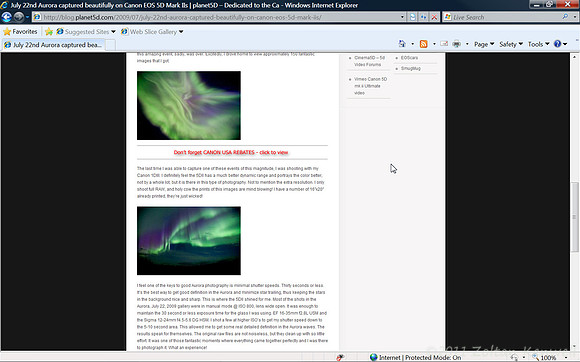This screenshot has width=580, height=362.
Task: Click the address bar URL field
Action: pyautogui.click(x=218, y=17)
